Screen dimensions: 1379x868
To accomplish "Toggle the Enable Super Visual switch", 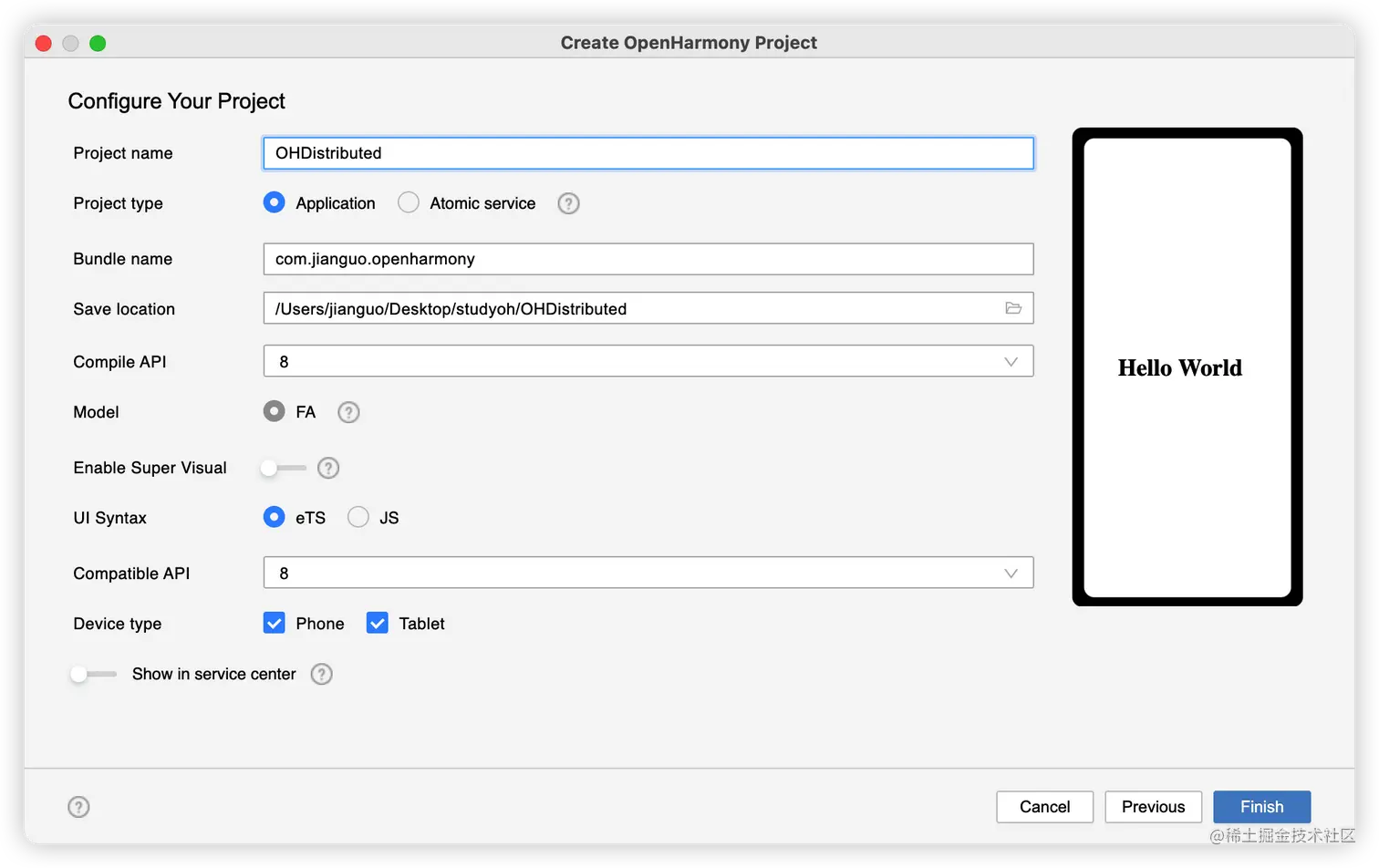I will (x=284, y=468).
